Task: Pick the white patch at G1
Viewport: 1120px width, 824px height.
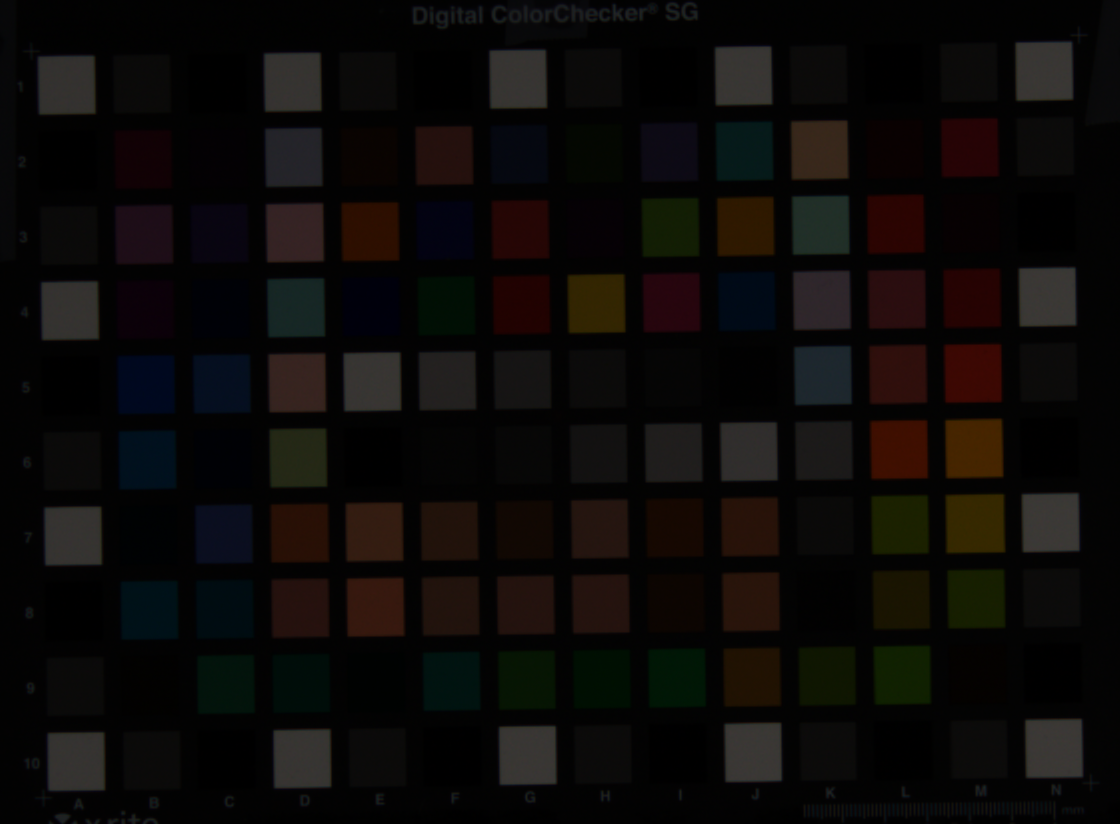Action: tap(519, 79)
